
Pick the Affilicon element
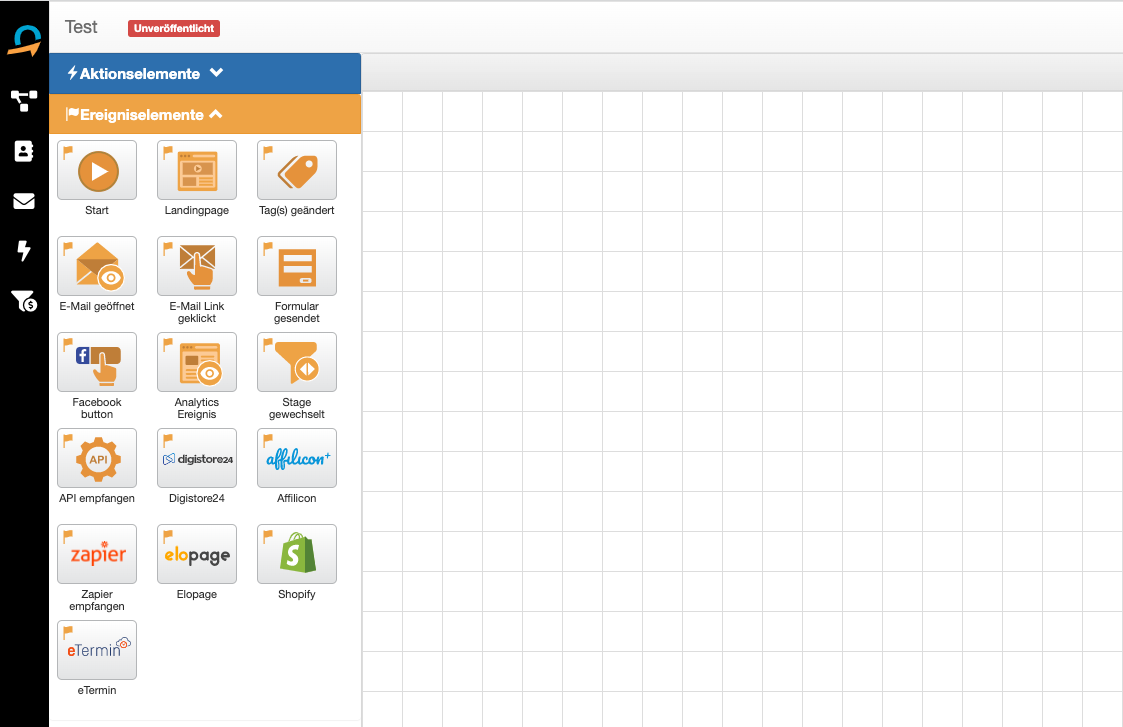(297, 458)
